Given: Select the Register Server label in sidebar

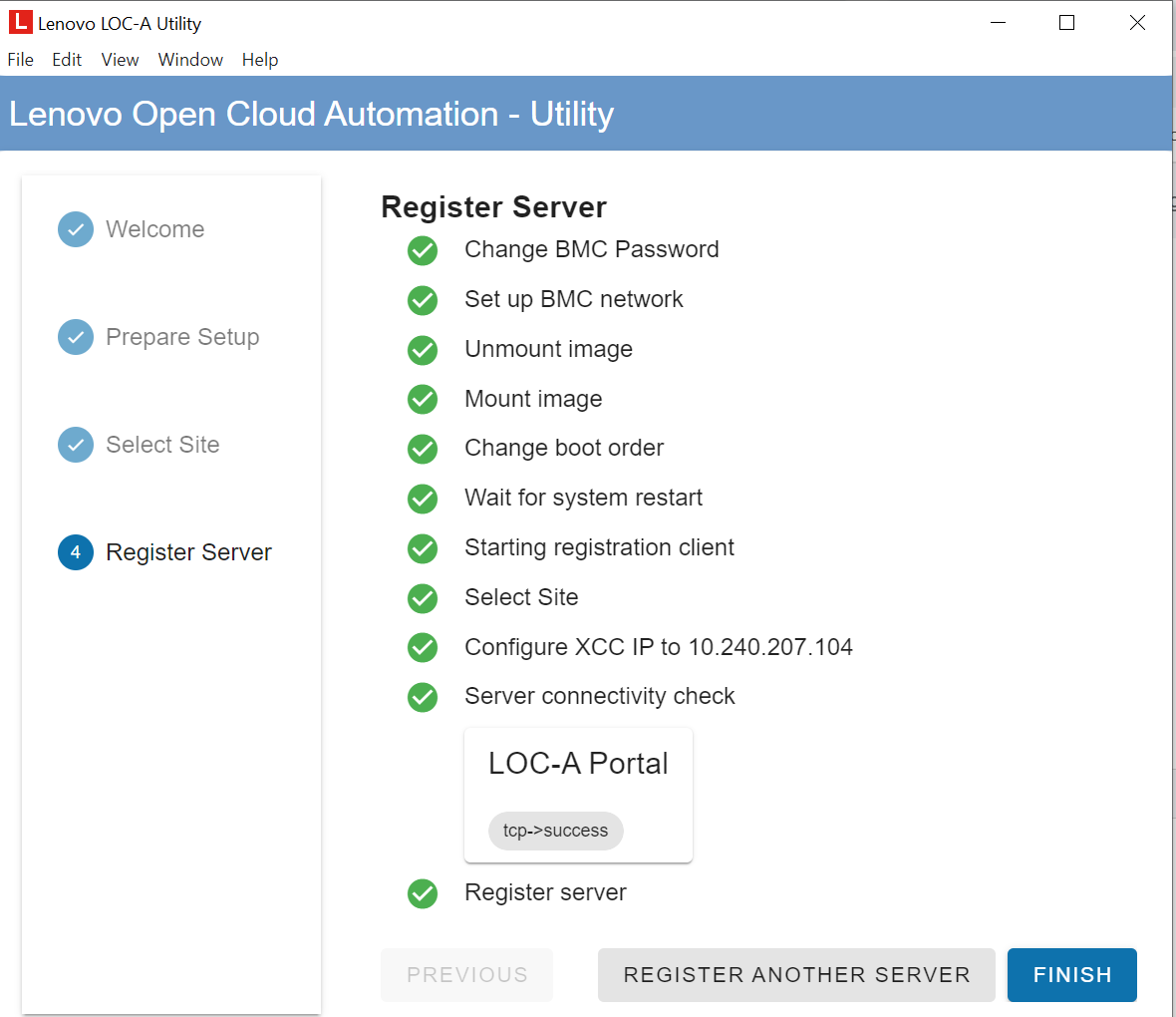Looking at the screenshot, I should [x=189, y=552].
